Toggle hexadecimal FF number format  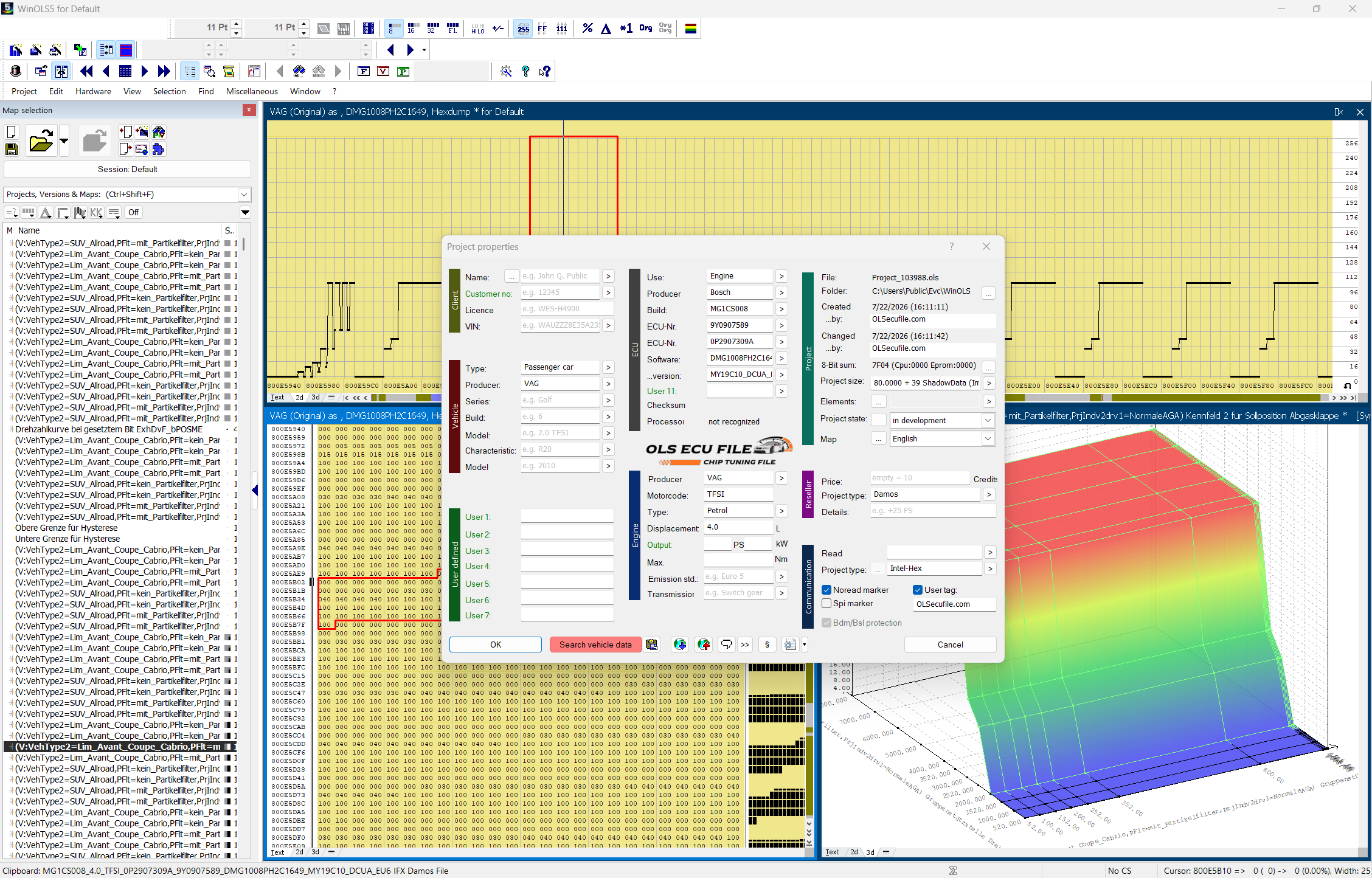[x=542, y=28]
